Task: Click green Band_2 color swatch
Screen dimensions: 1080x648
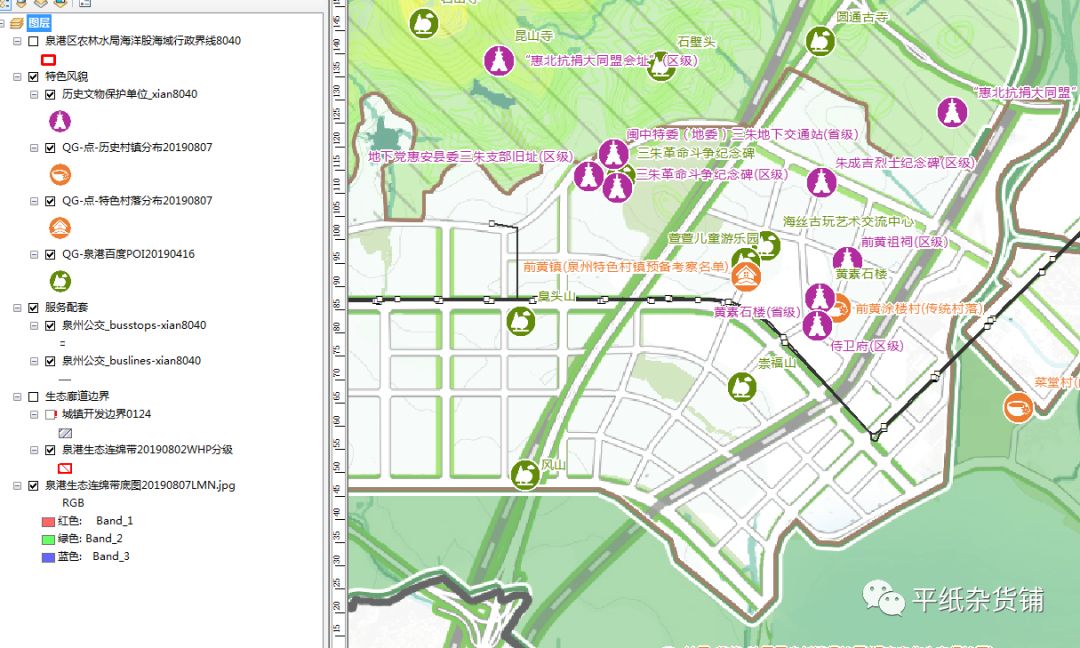Action: coord(48,539)
